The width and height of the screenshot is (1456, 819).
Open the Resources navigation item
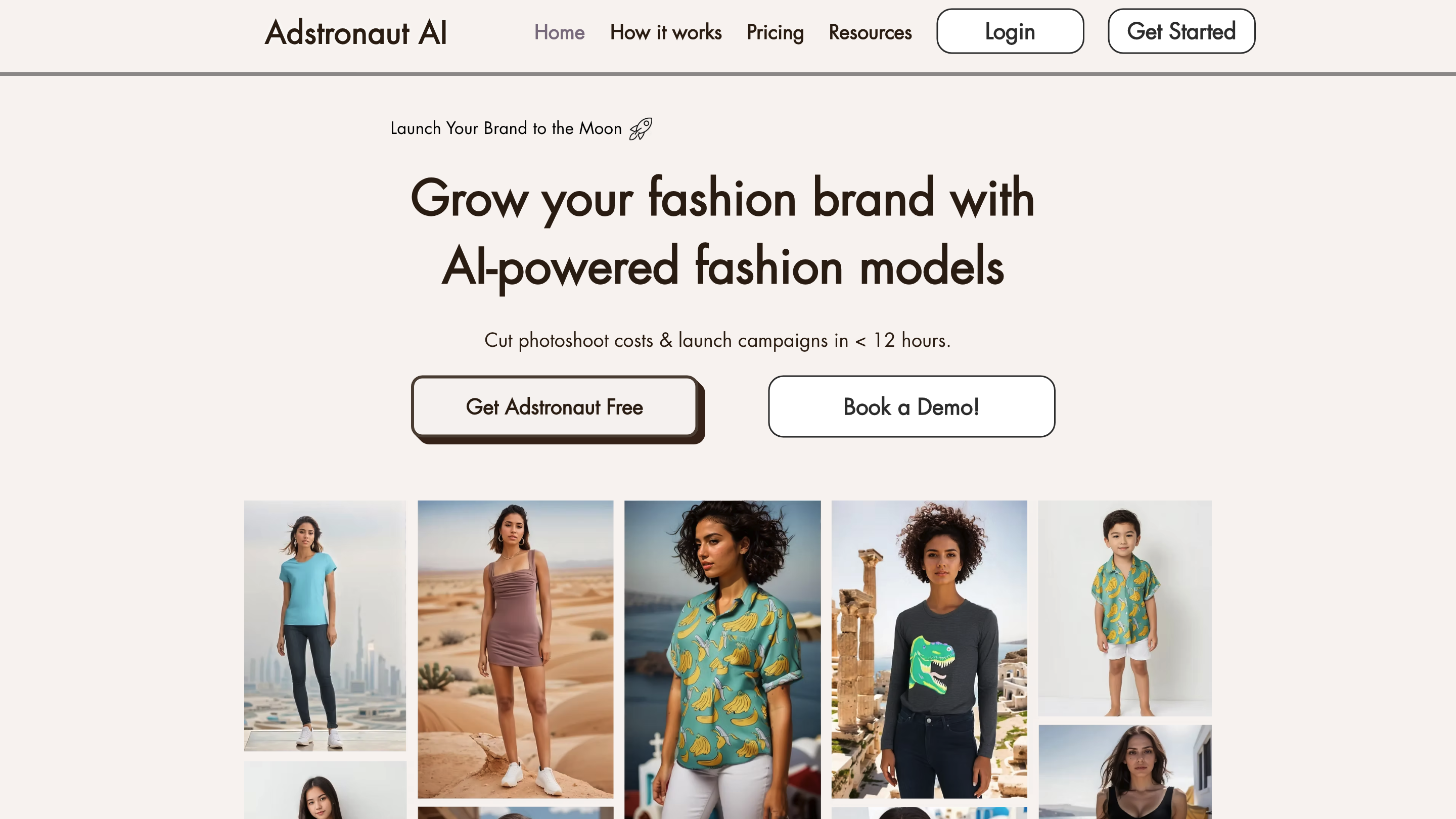[x=870, y=32]
